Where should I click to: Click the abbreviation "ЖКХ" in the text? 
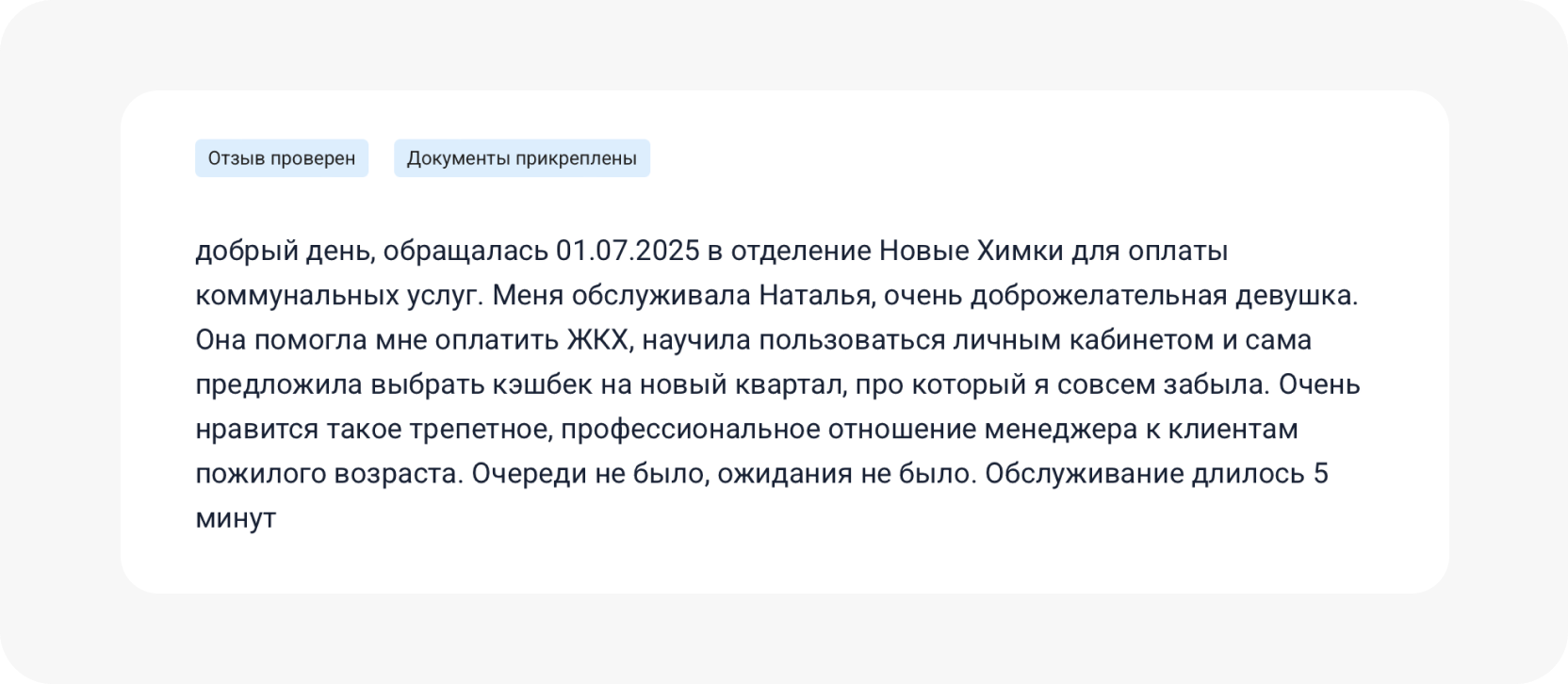coord(596,340)
